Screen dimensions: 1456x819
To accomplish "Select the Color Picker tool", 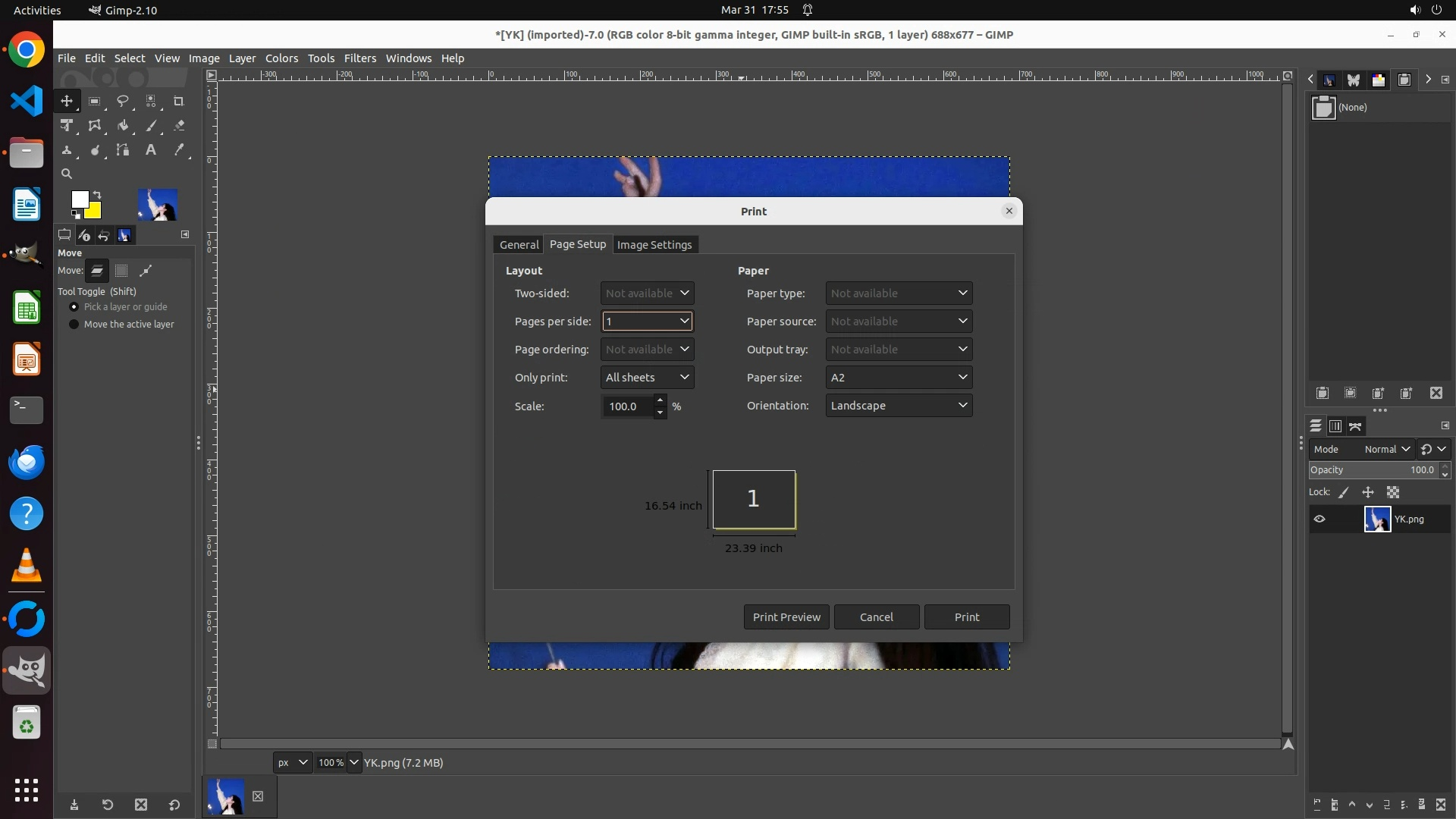I will (x=179, y=150).
